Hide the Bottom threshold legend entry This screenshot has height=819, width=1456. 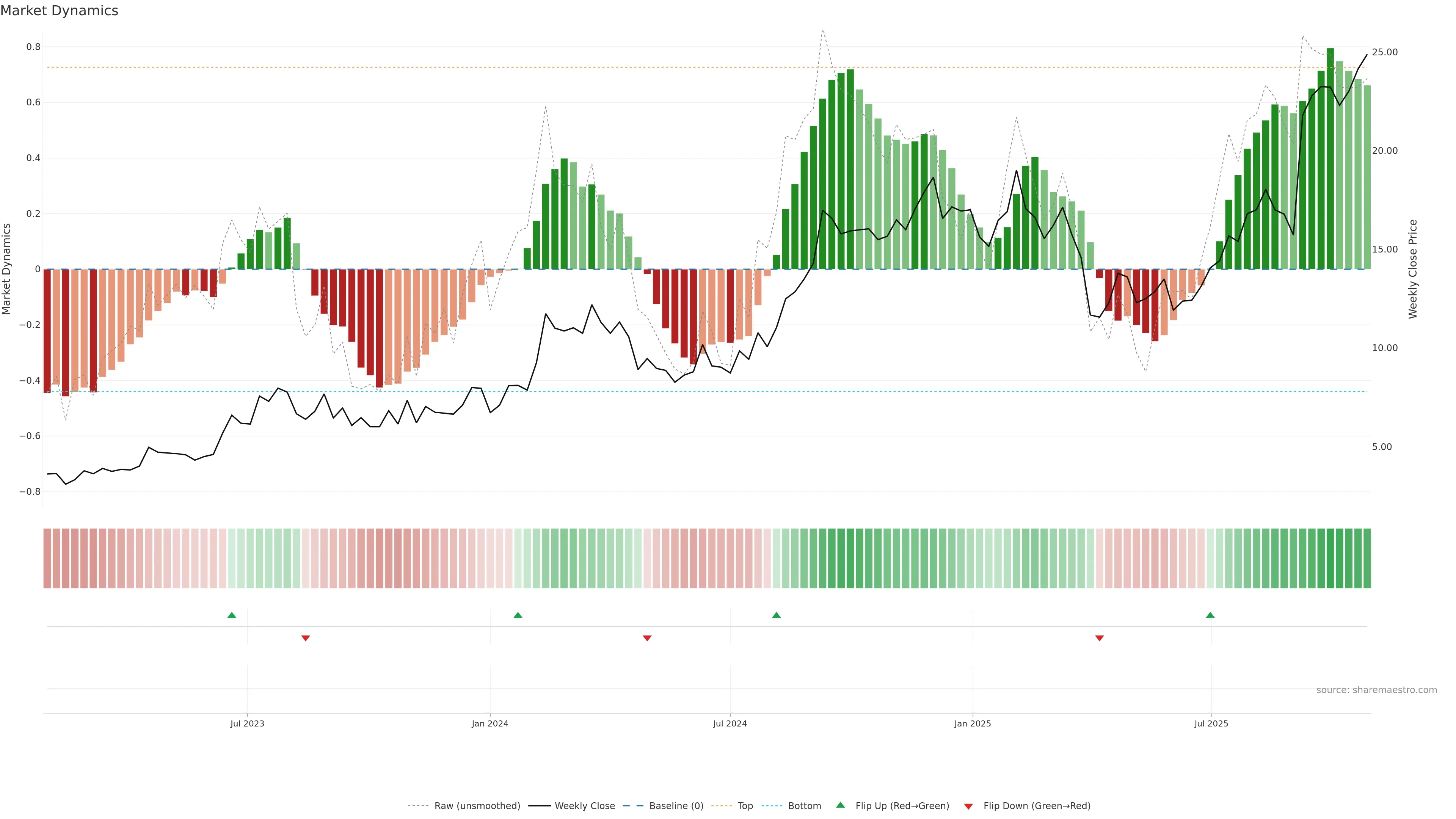[x=804, y=806]
